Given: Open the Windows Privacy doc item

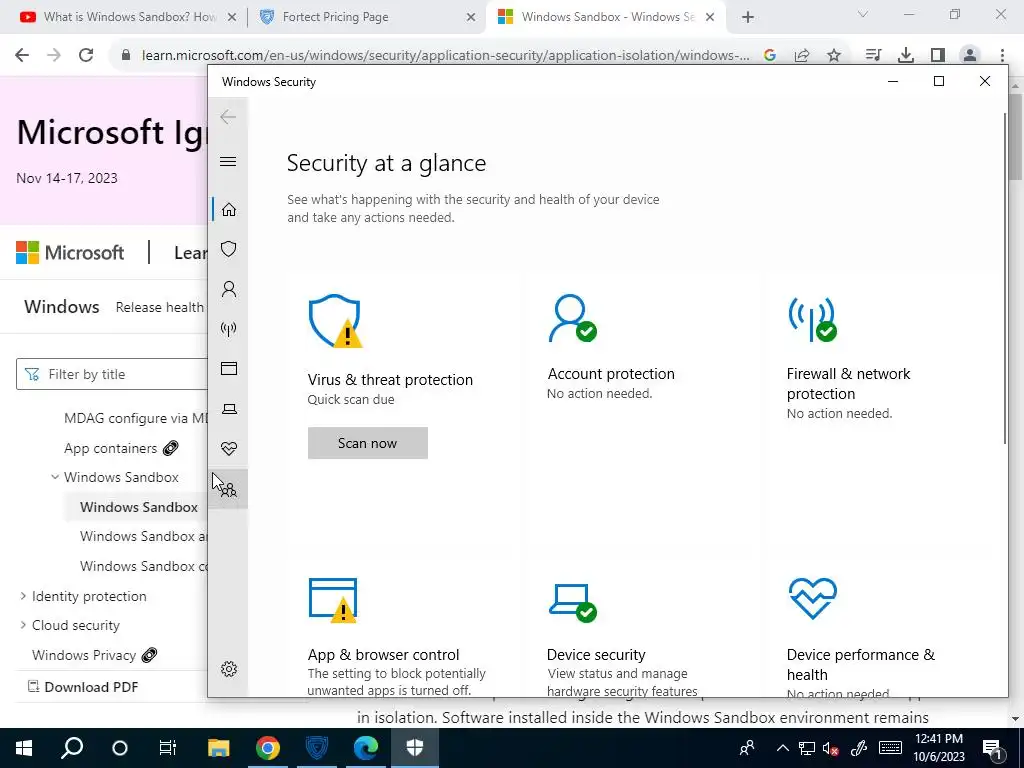Looking at the screenshot, I should click(x=84, y=655).
